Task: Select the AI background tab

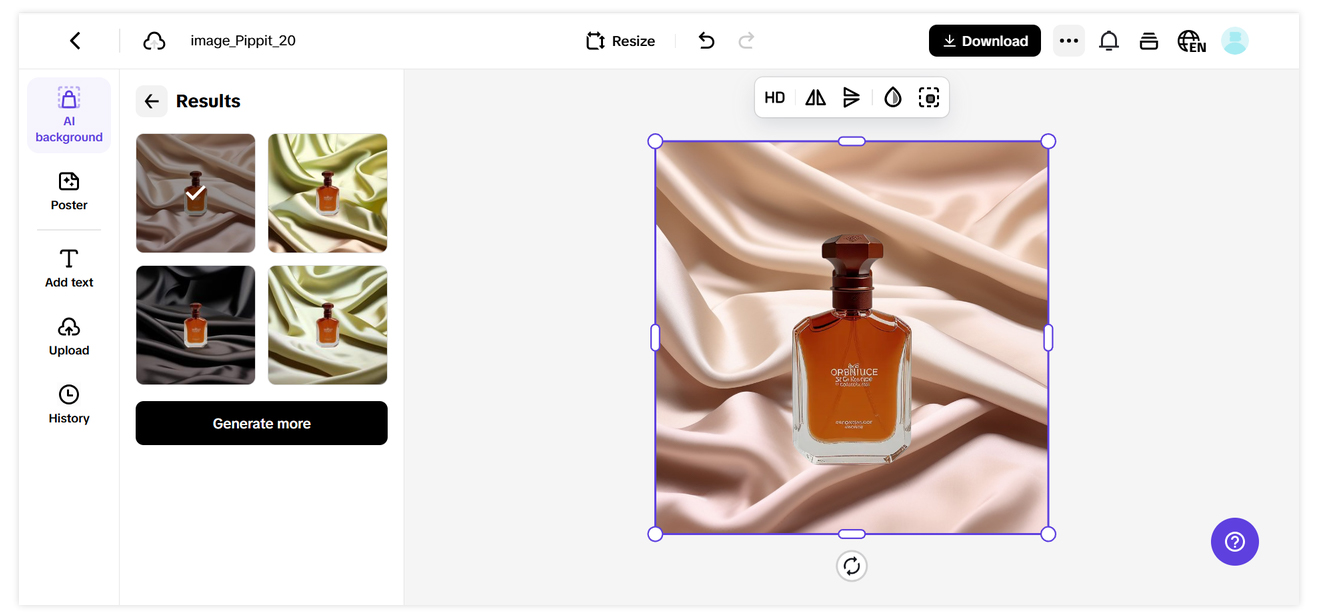Action: coord(69,115)
